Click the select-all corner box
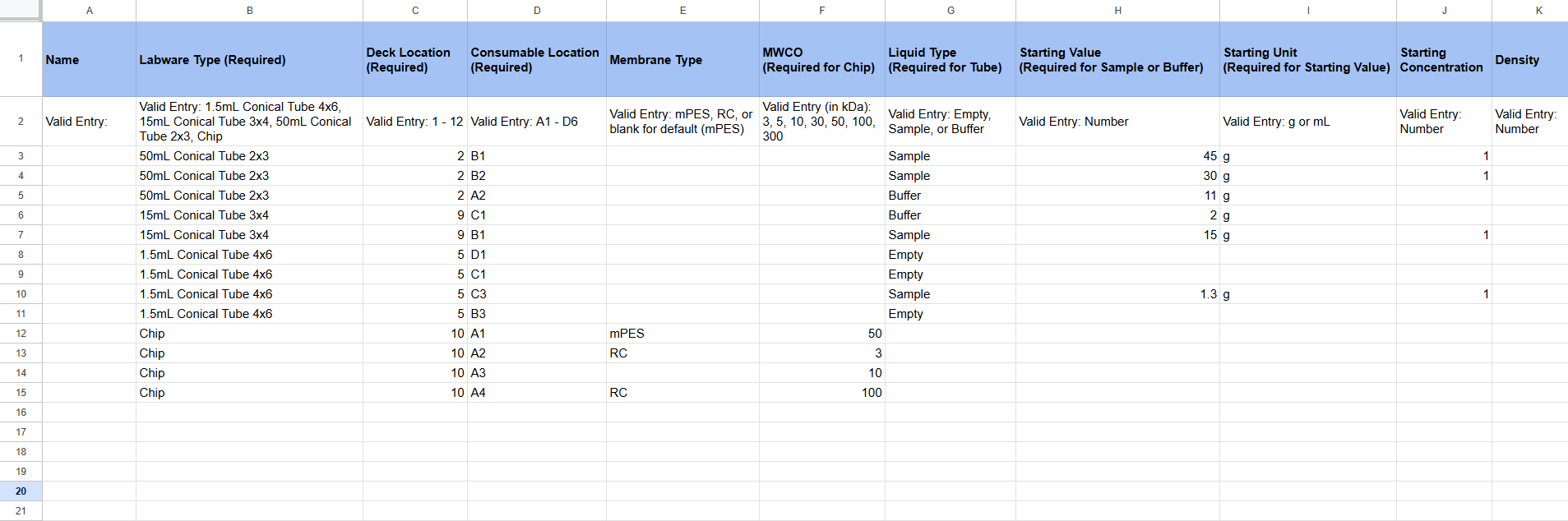Image resolution: width=1568 pixels, height=521 pixels. pos(21,10)
